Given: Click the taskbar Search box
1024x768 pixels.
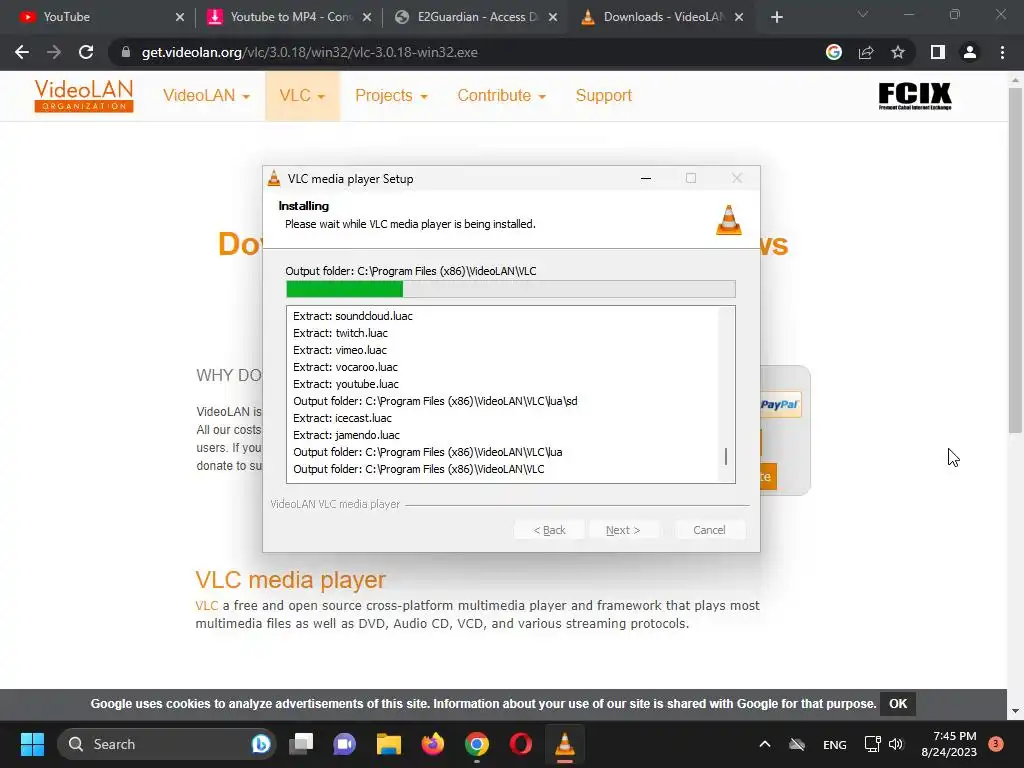Looking at the screenshot, I should click(167, 744).
